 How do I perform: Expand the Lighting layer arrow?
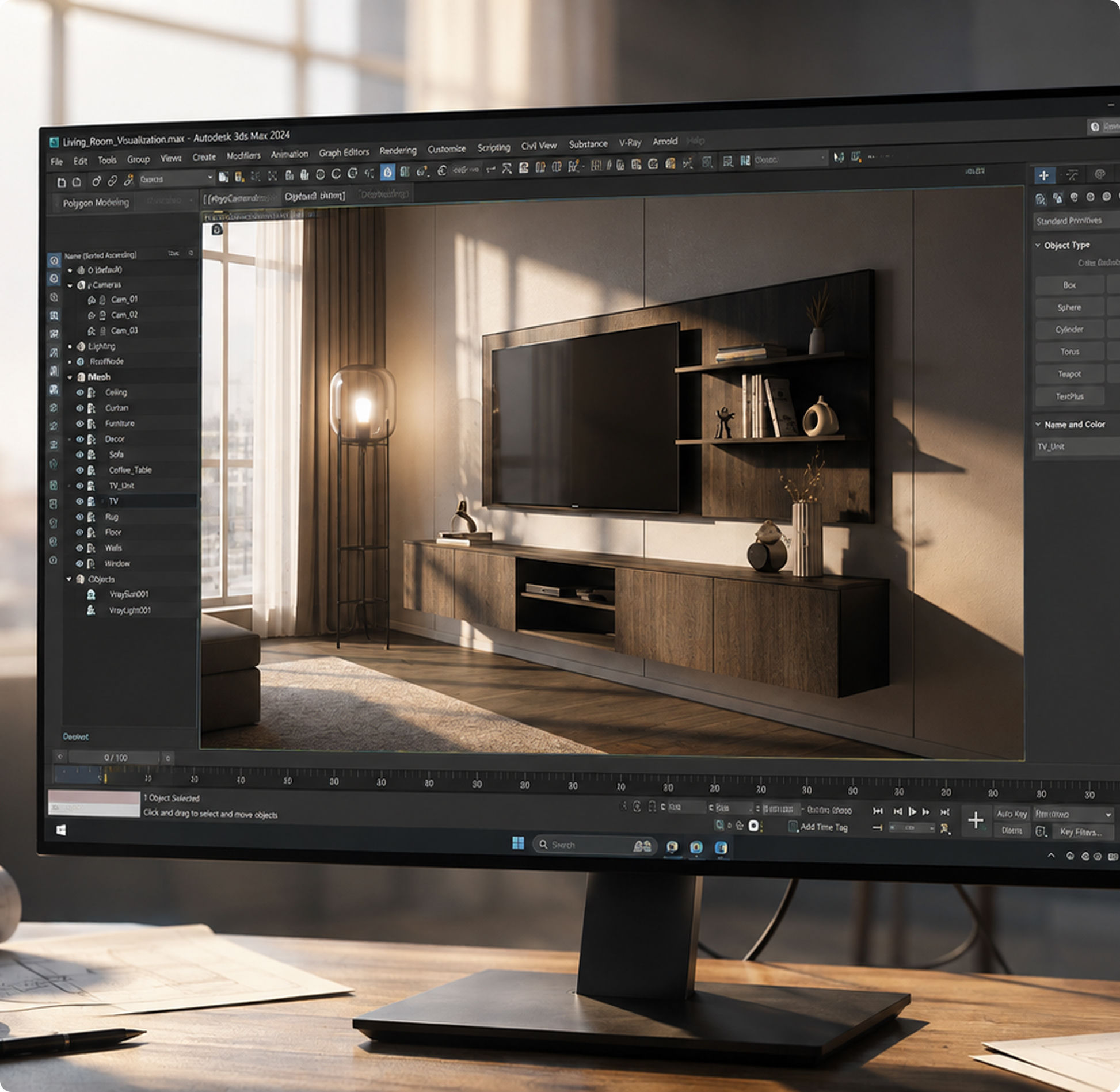coord(70,346)
